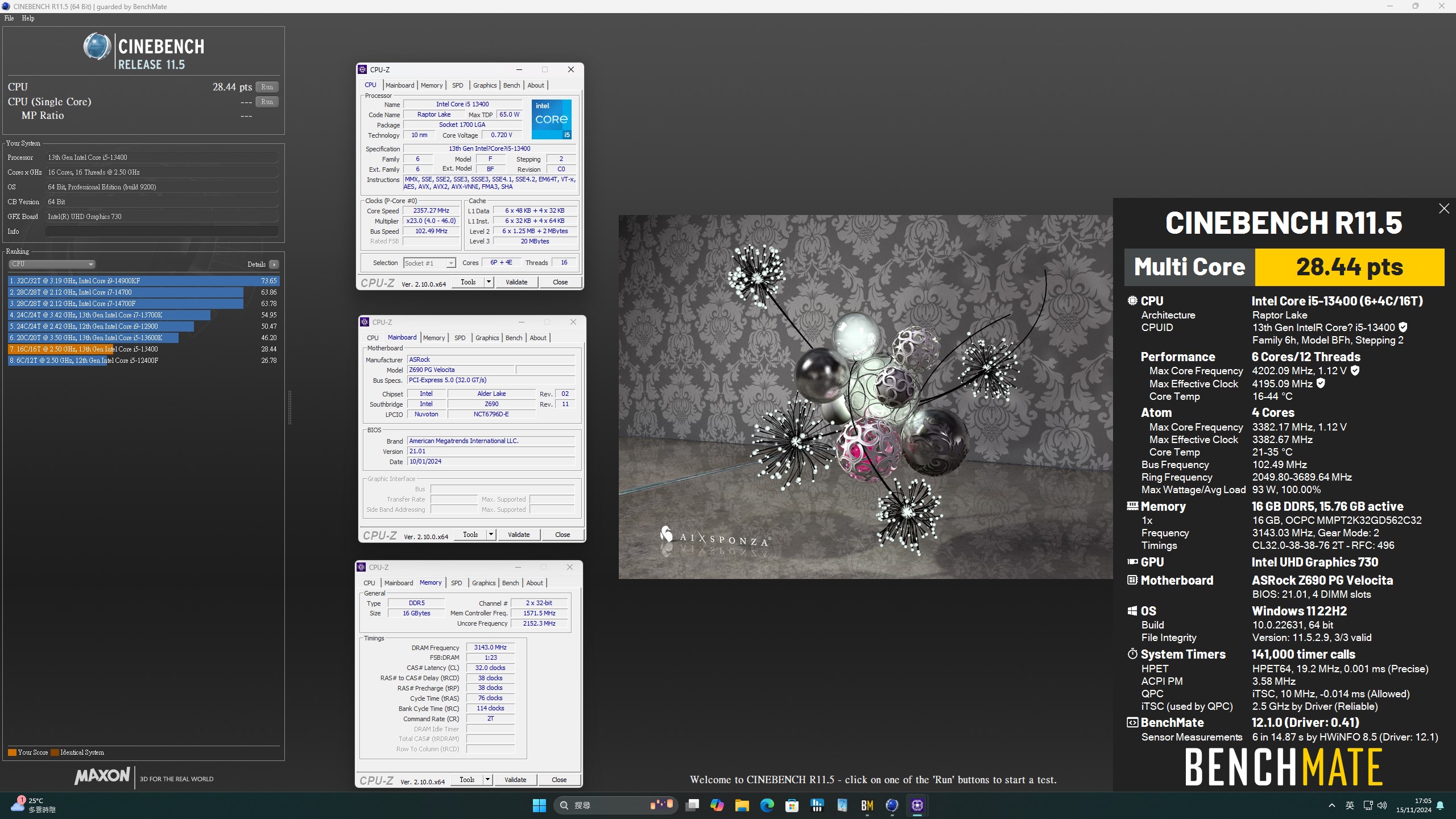This screenshot has height=819, width=1456.
Task: Open Tools dropdown arrow in middle CPU-Z window
Action: pyautogui.click(x=490, y=535)
